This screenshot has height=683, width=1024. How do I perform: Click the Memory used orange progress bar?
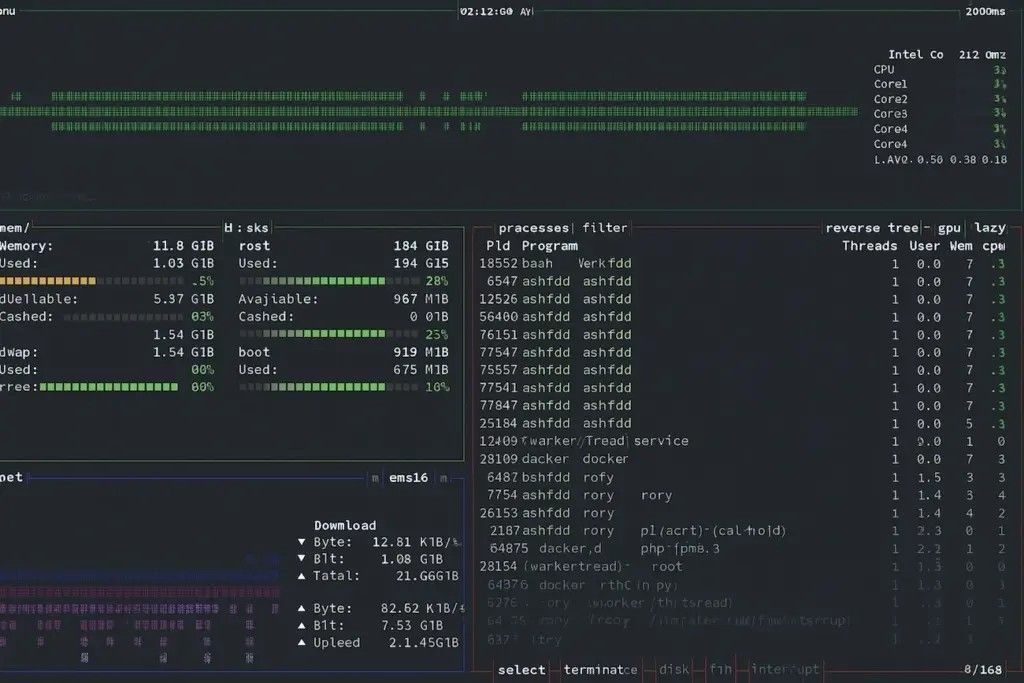[x=48, y=282]
